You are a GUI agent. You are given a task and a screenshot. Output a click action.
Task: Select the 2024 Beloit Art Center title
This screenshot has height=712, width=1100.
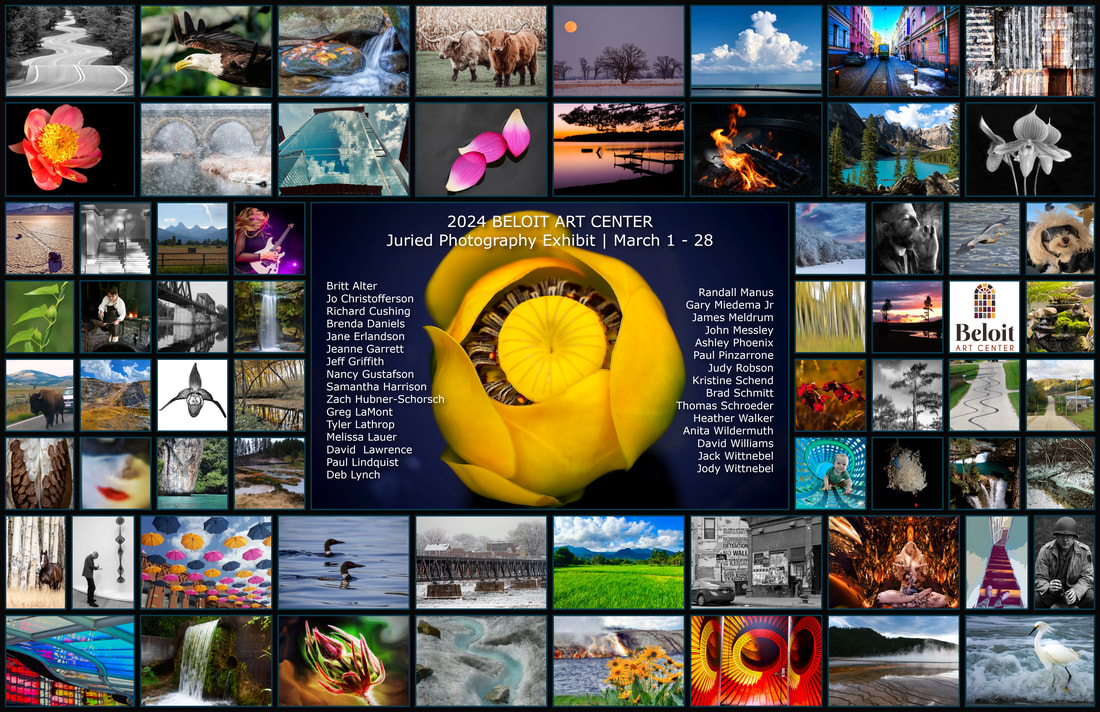(x=550, y=222)
